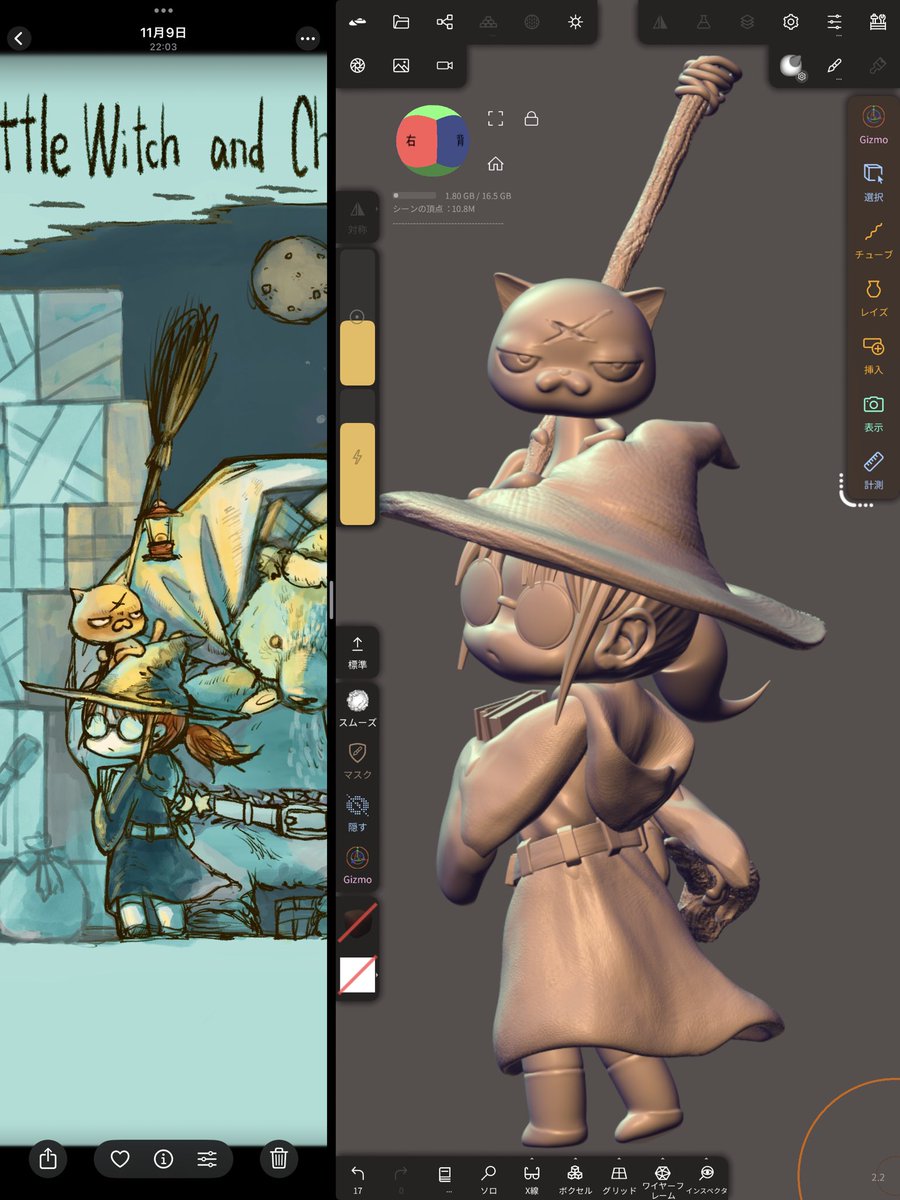Redo the undone action
The image size is (900, 1200).
tap(401, 1178)
